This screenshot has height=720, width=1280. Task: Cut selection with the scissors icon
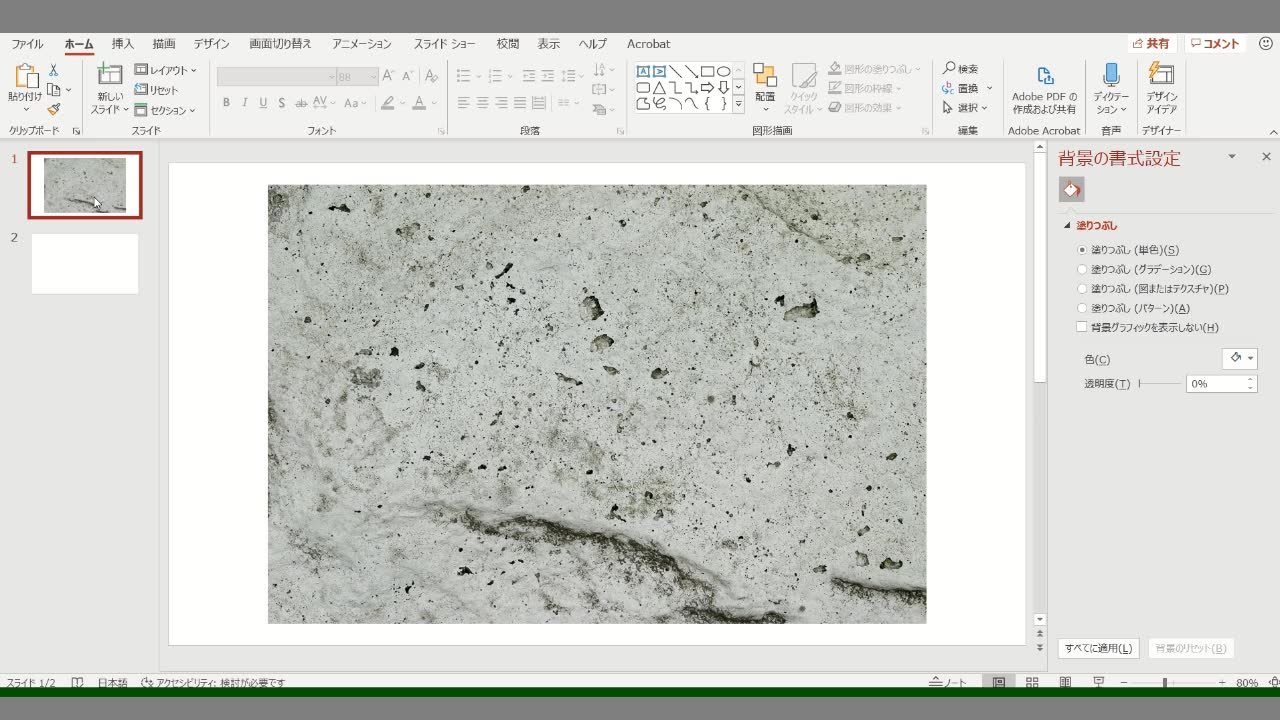54,70
